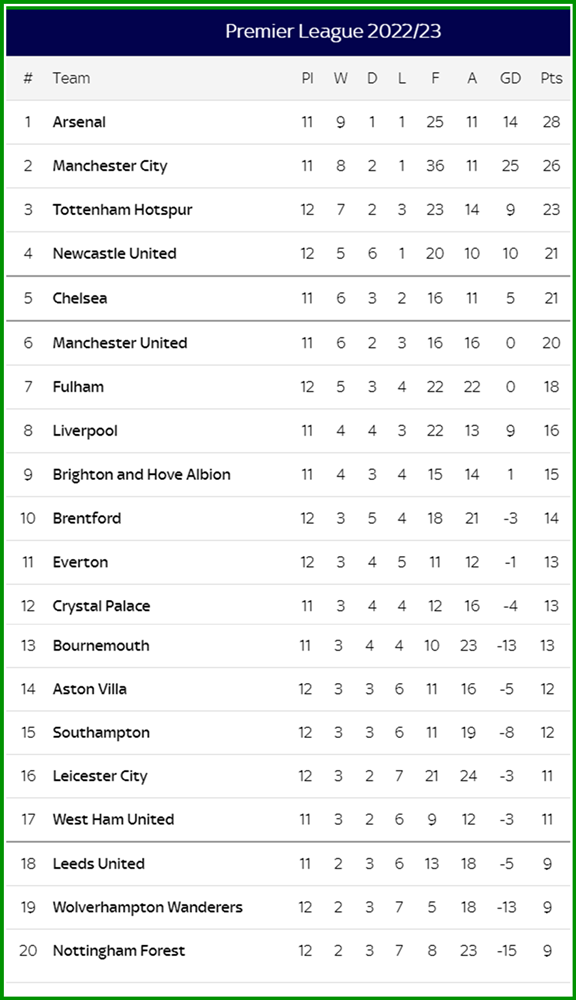Open Nottingham Forest team link
Screen dimensions: 576x1000
119,950
